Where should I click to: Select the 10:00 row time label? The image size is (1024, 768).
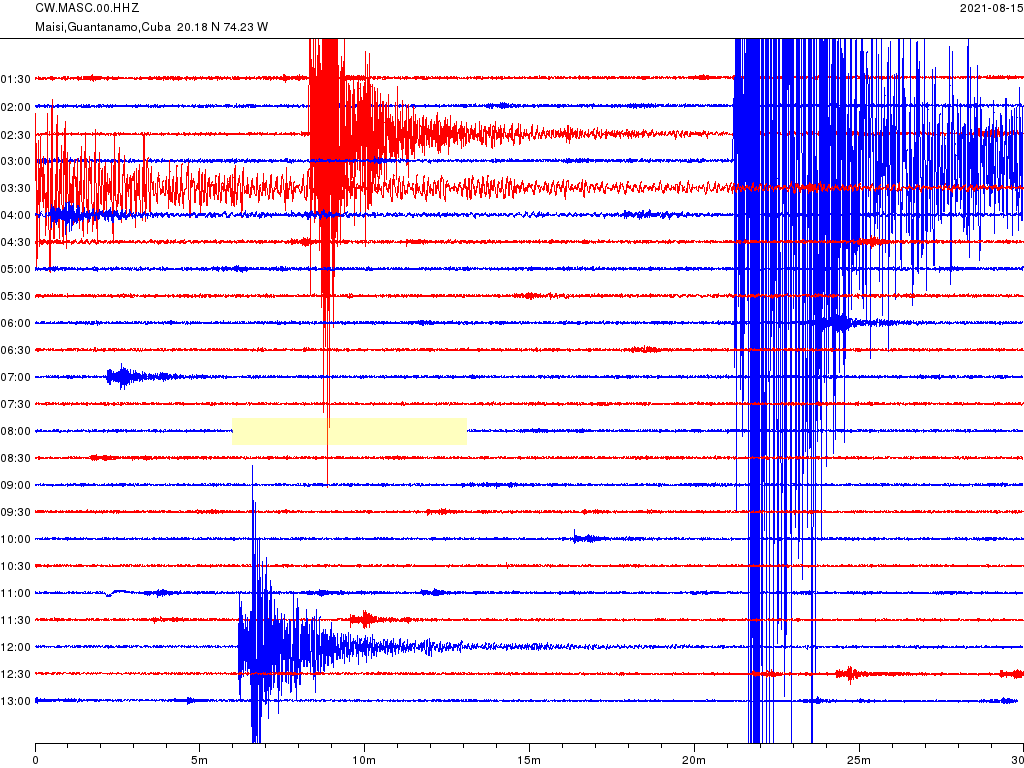(16, 539)
